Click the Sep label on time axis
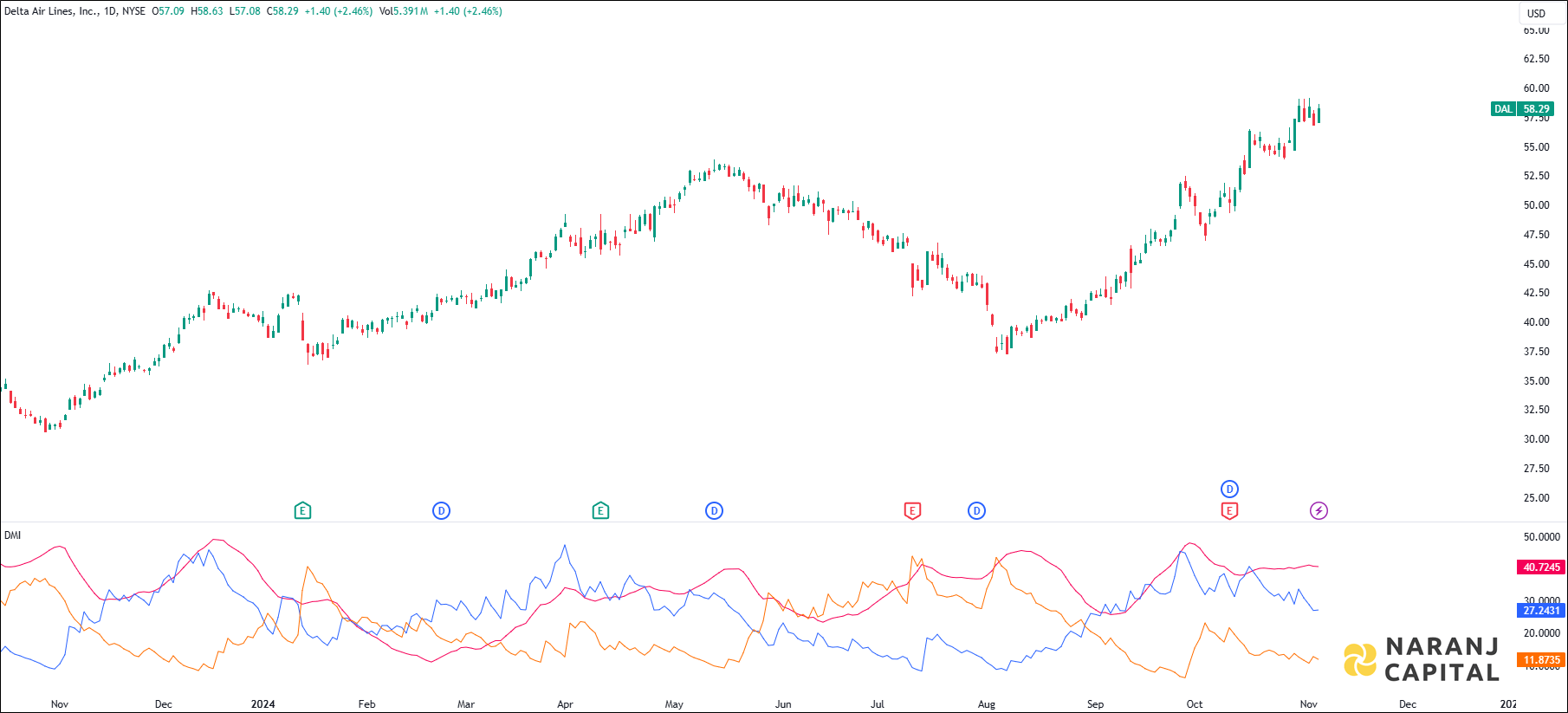Screen dimensions: 1568x713 [1095, 704]
